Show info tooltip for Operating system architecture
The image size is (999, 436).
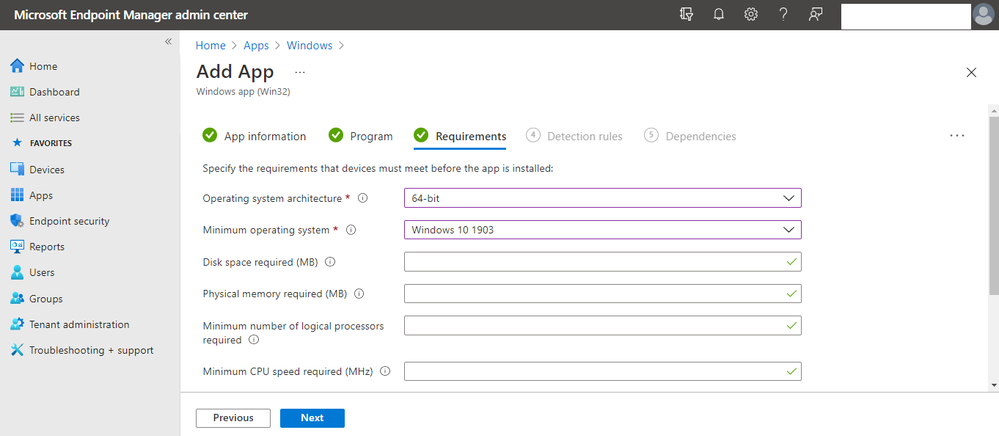pos(363,198)
